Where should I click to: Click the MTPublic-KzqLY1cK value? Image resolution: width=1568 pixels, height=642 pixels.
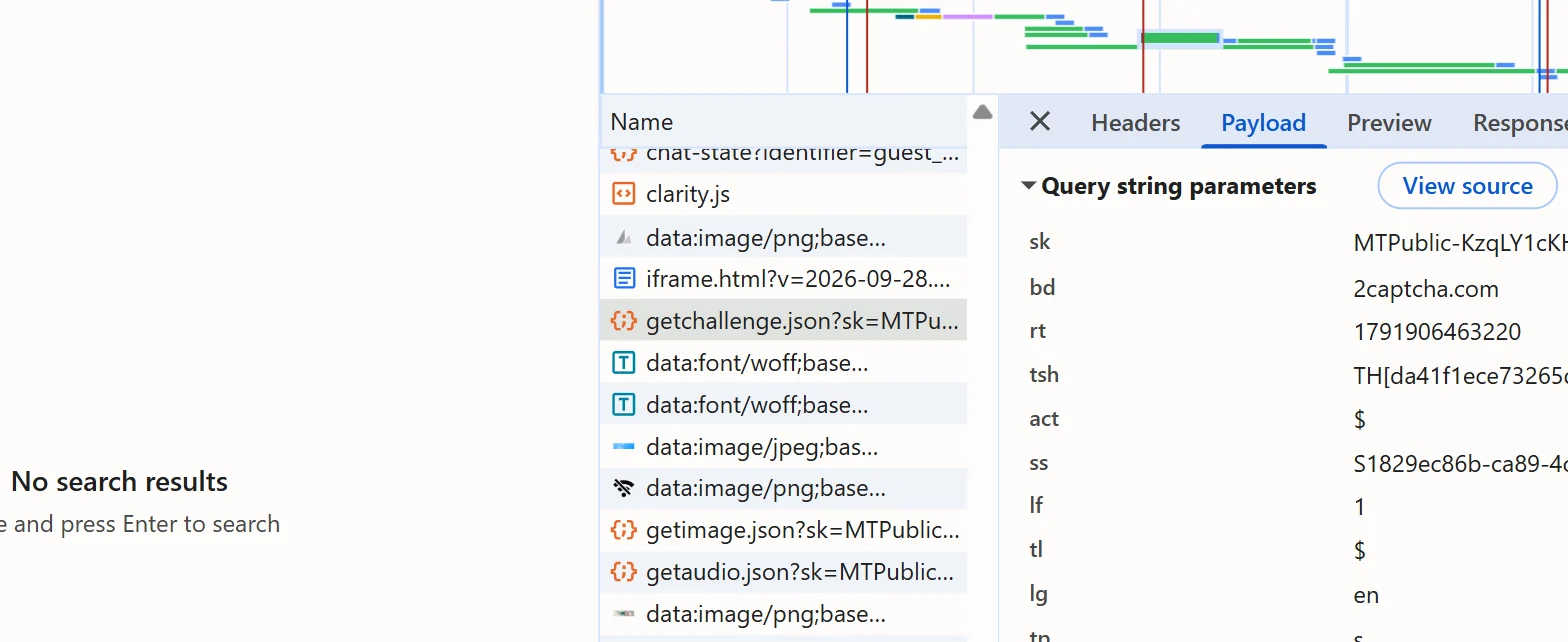tap(1460, 242)
